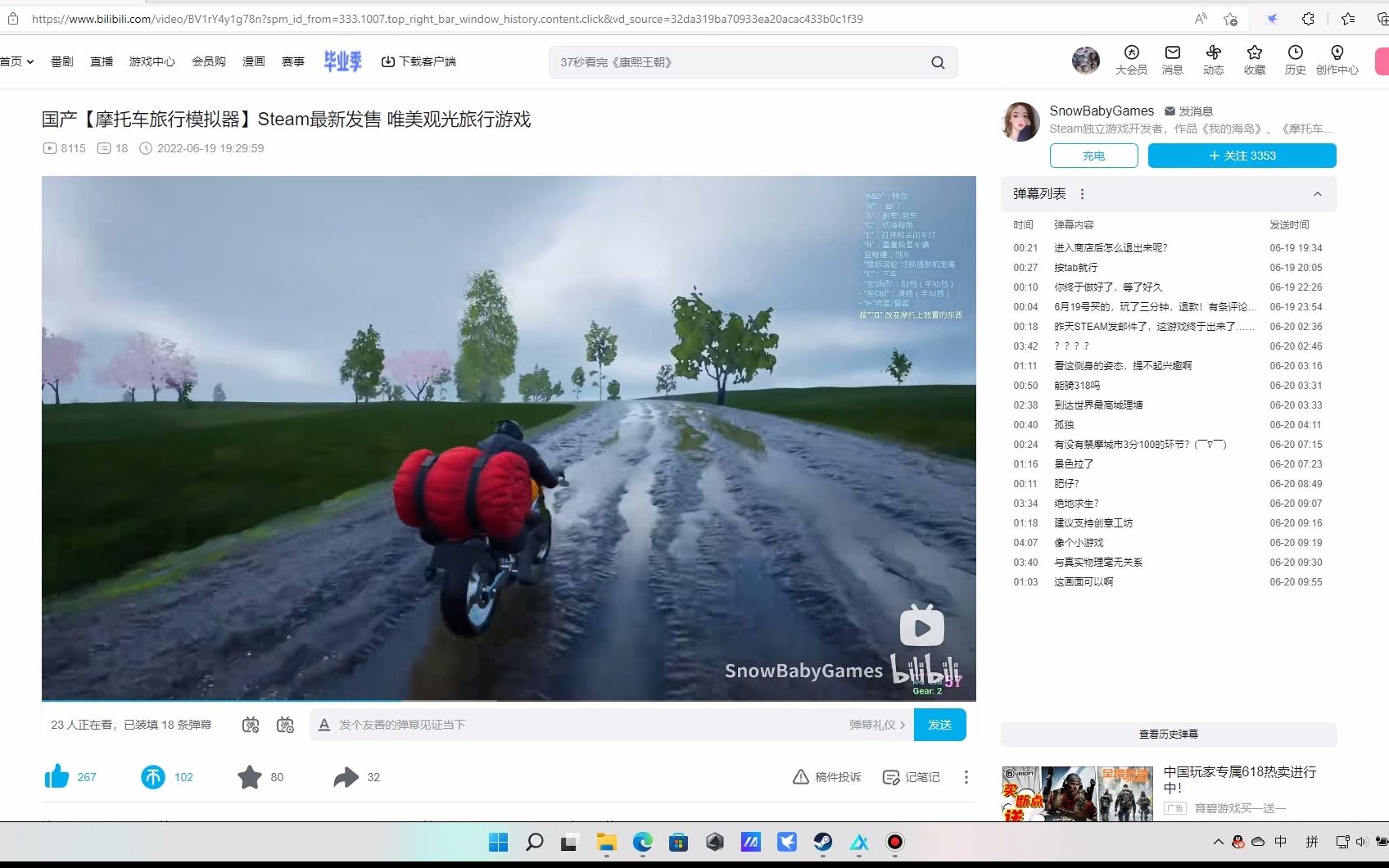Like the video with the thumbs-up icon

tap(57, 776)
